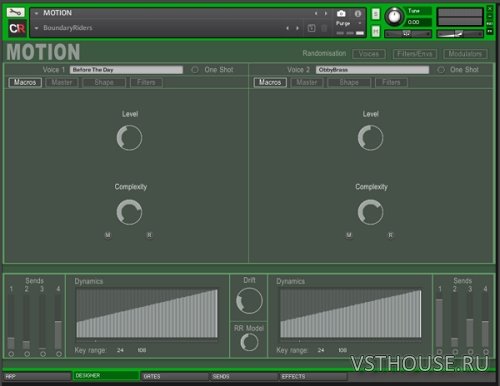
Task: Adjust the header pan slider
Action: tap(408, 34)
